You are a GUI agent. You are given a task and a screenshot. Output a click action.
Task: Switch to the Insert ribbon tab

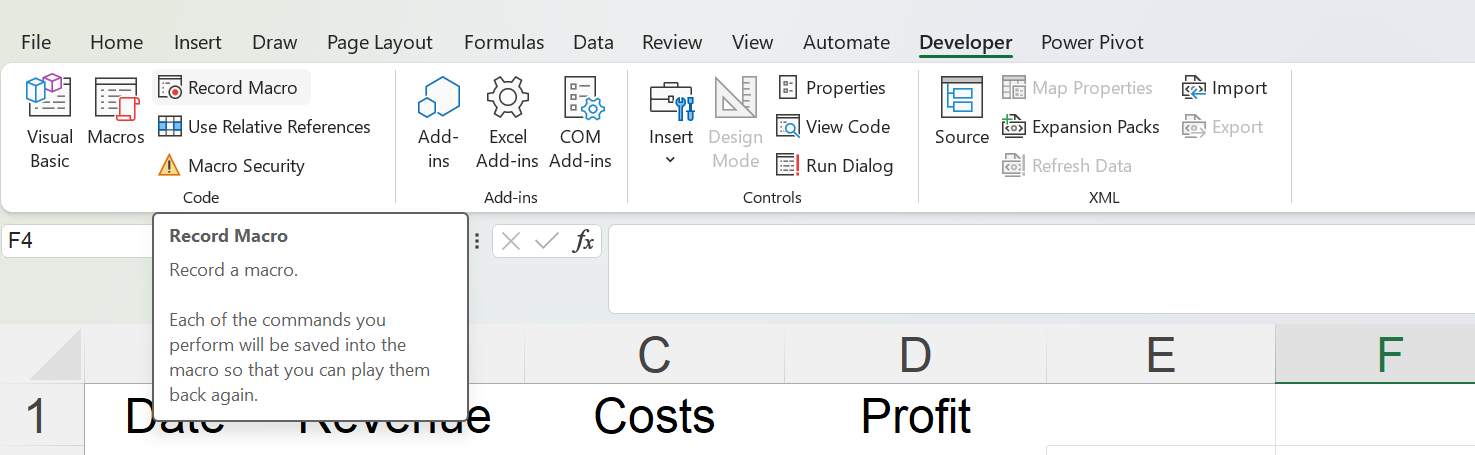click(x=198, y=42)
